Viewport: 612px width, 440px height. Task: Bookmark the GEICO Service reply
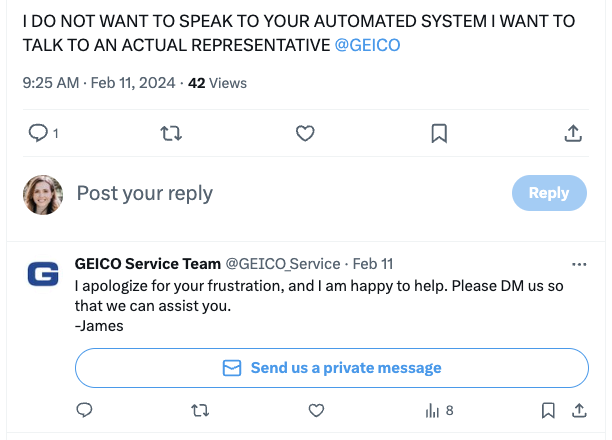coord(548,410)
